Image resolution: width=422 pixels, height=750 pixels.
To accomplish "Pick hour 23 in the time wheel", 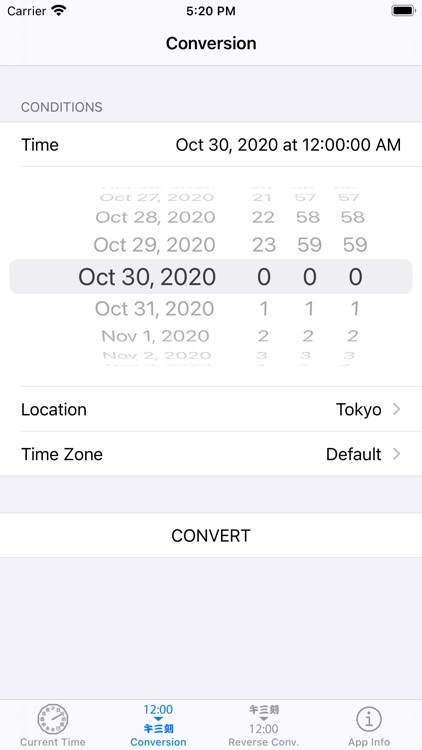I will coord(264,245).
